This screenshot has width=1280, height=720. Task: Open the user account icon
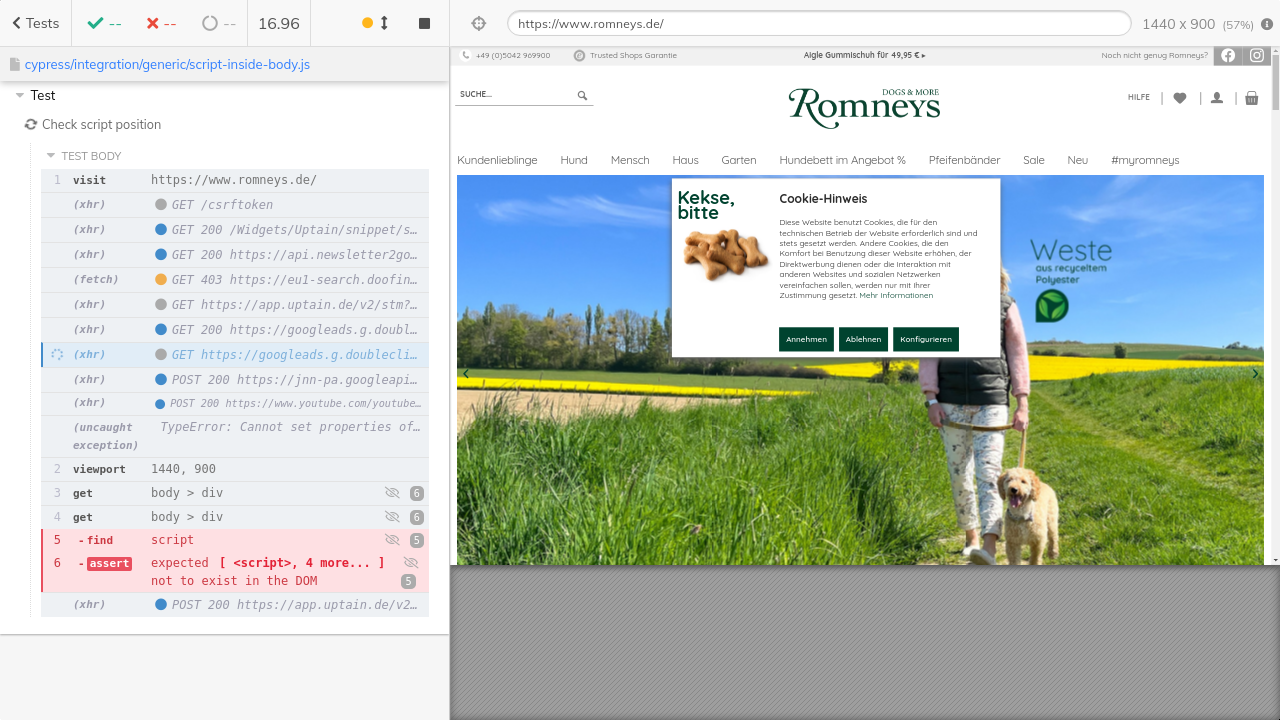point(1217,98)
